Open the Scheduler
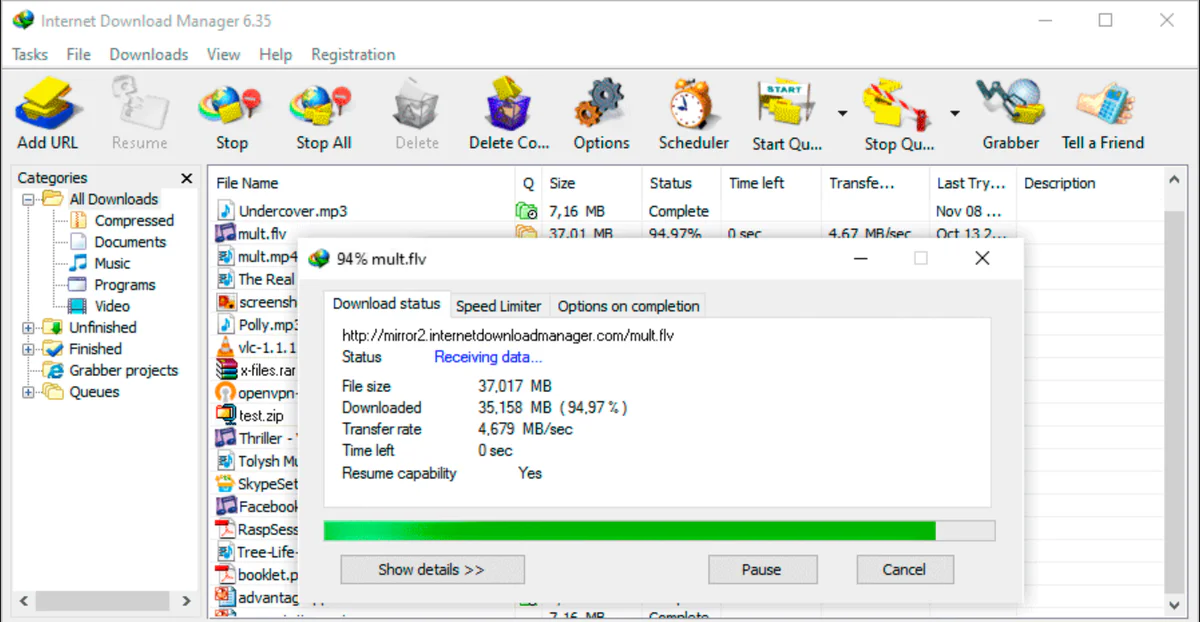 coord(691,105)
